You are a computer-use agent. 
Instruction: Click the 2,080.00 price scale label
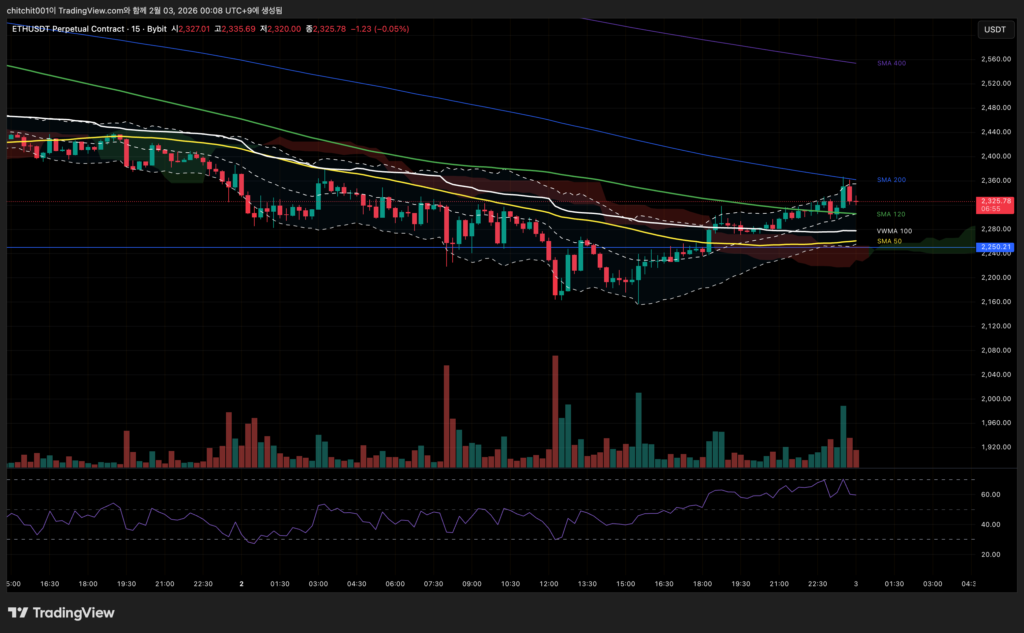[994, 350]
